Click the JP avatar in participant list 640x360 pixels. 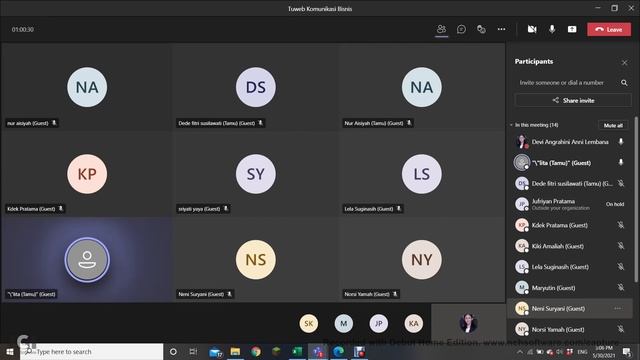coord(522,204)
